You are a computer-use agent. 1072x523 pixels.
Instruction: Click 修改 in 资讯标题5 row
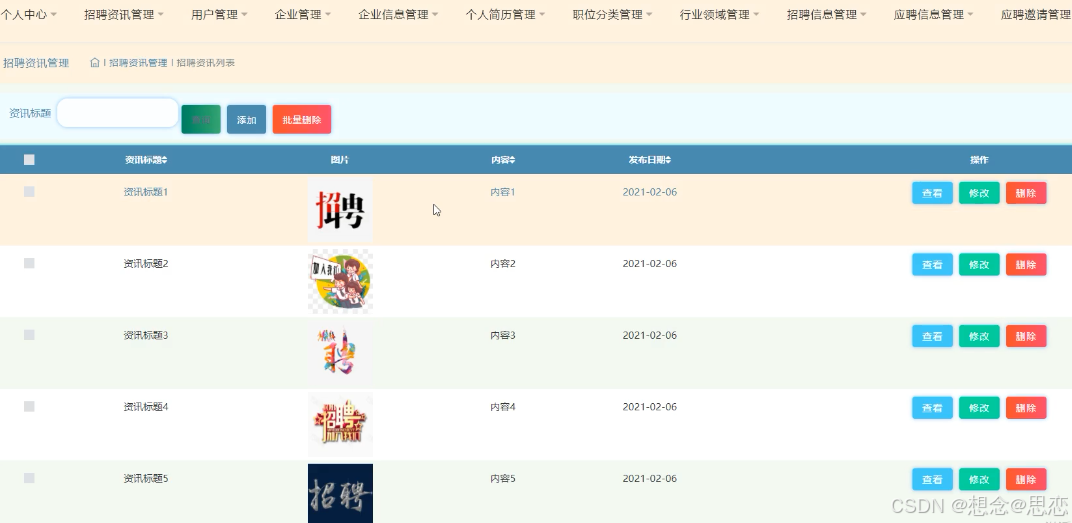coord(979,479)
